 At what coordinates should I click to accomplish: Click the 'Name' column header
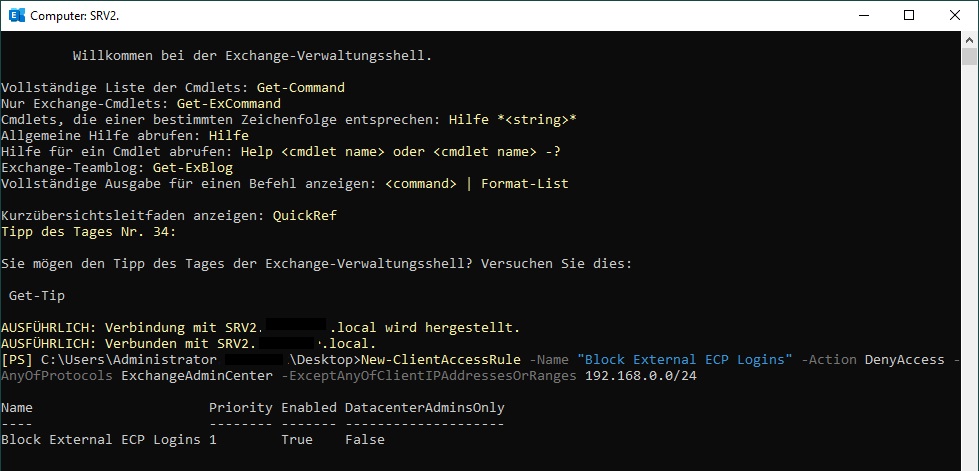click(x=17, y=408)
